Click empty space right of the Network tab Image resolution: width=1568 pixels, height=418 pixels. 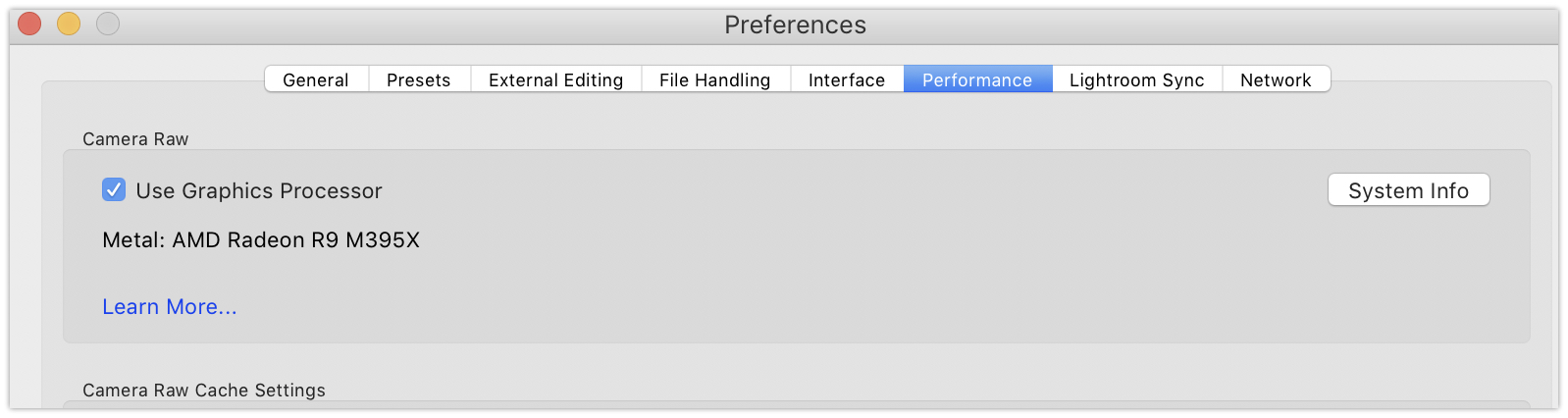click(1433, 79)
